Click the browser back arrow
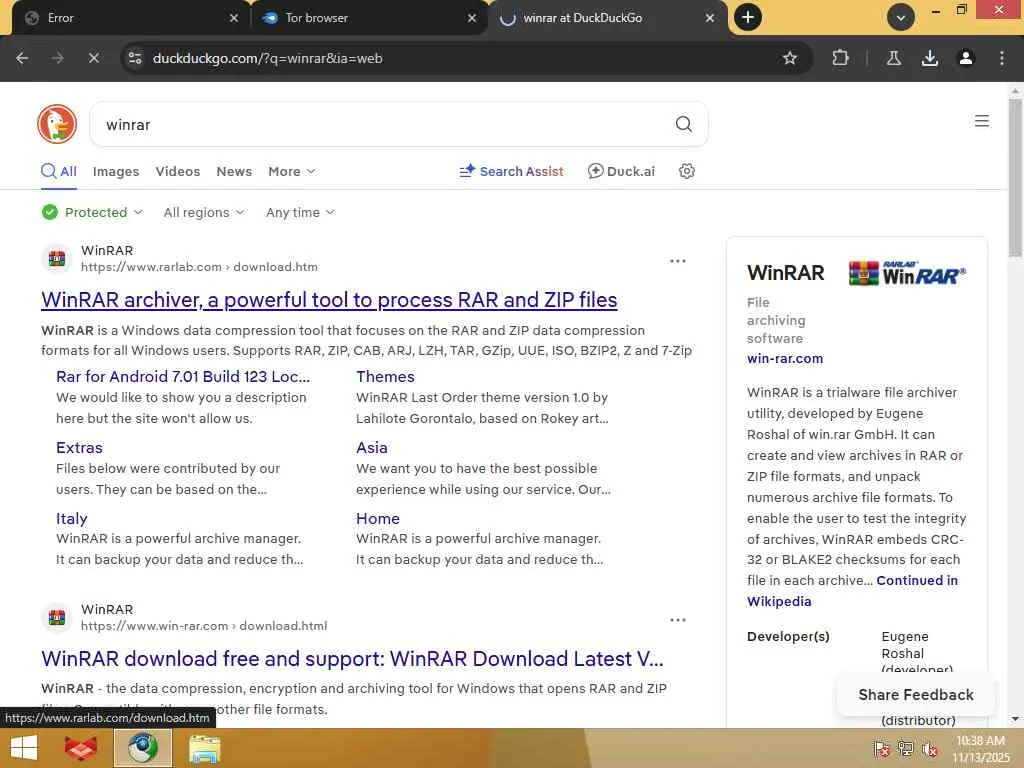The width and height of the screenshot is (1024, 768). [22, 58]
